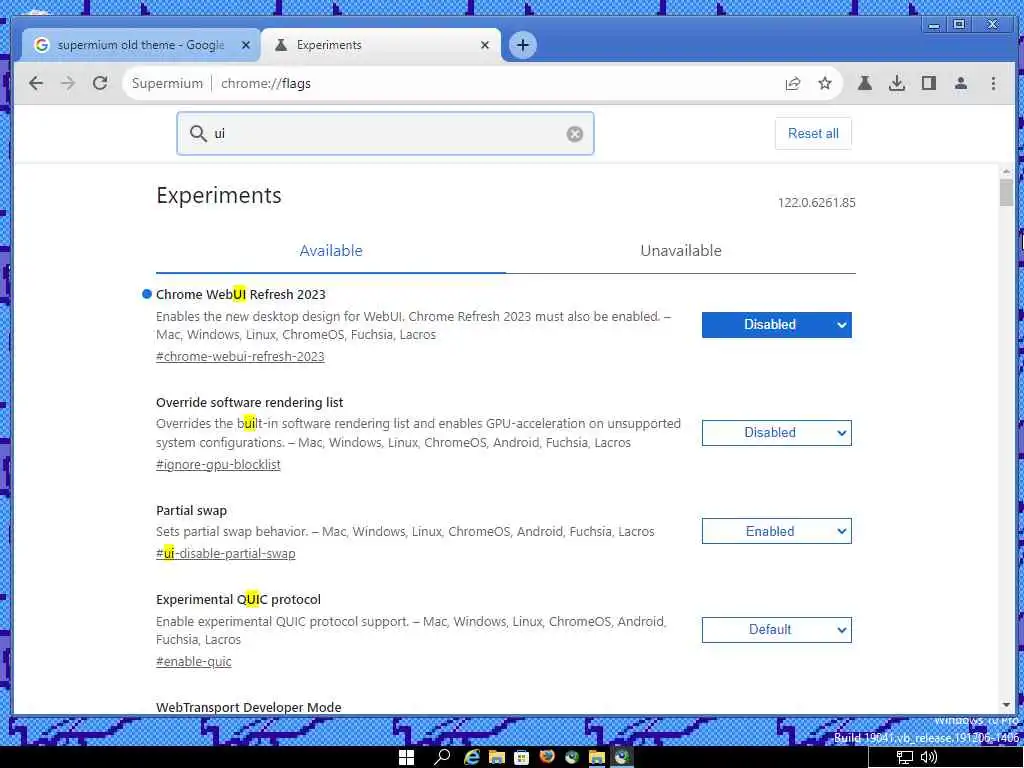
Task: Toggle the side panel icon
Action: 929,84
